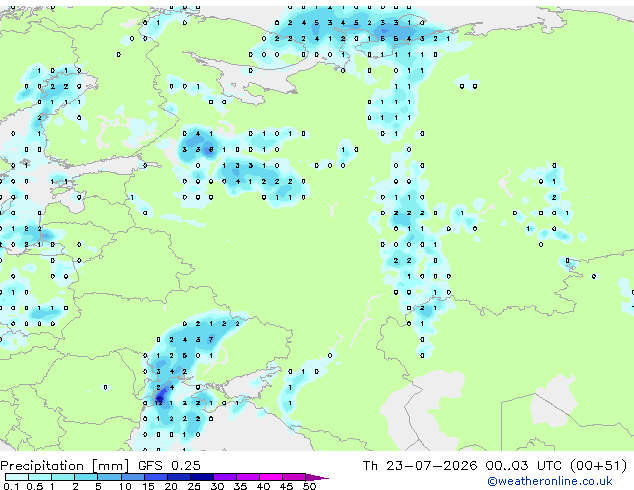Click the 0.5–1 mm legend color box

[x=40, y=477]
